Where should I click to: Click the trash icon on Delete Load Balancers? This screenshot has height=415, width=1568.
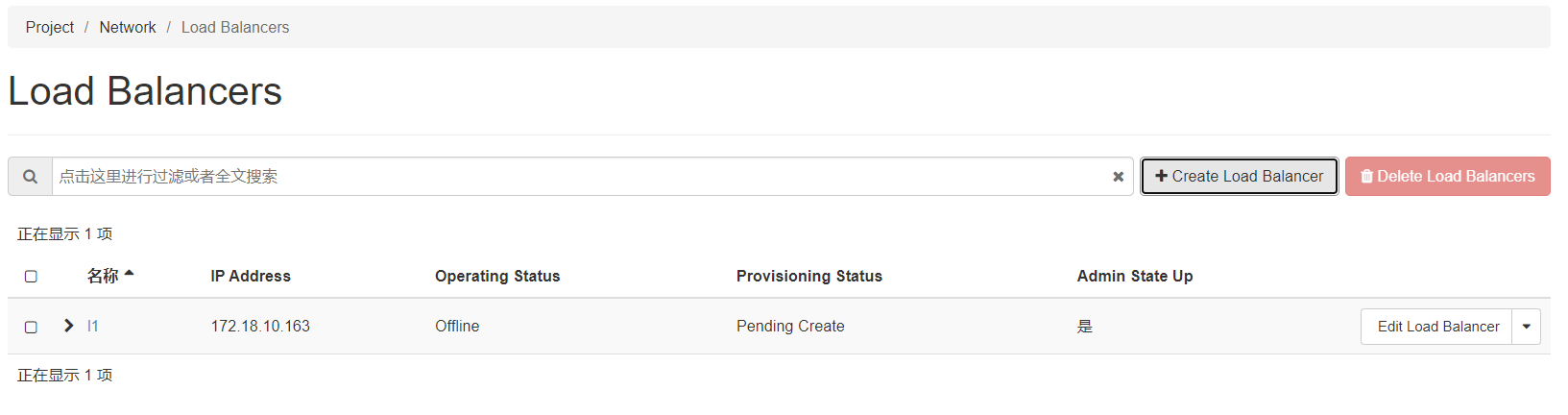click(1366, 176)
